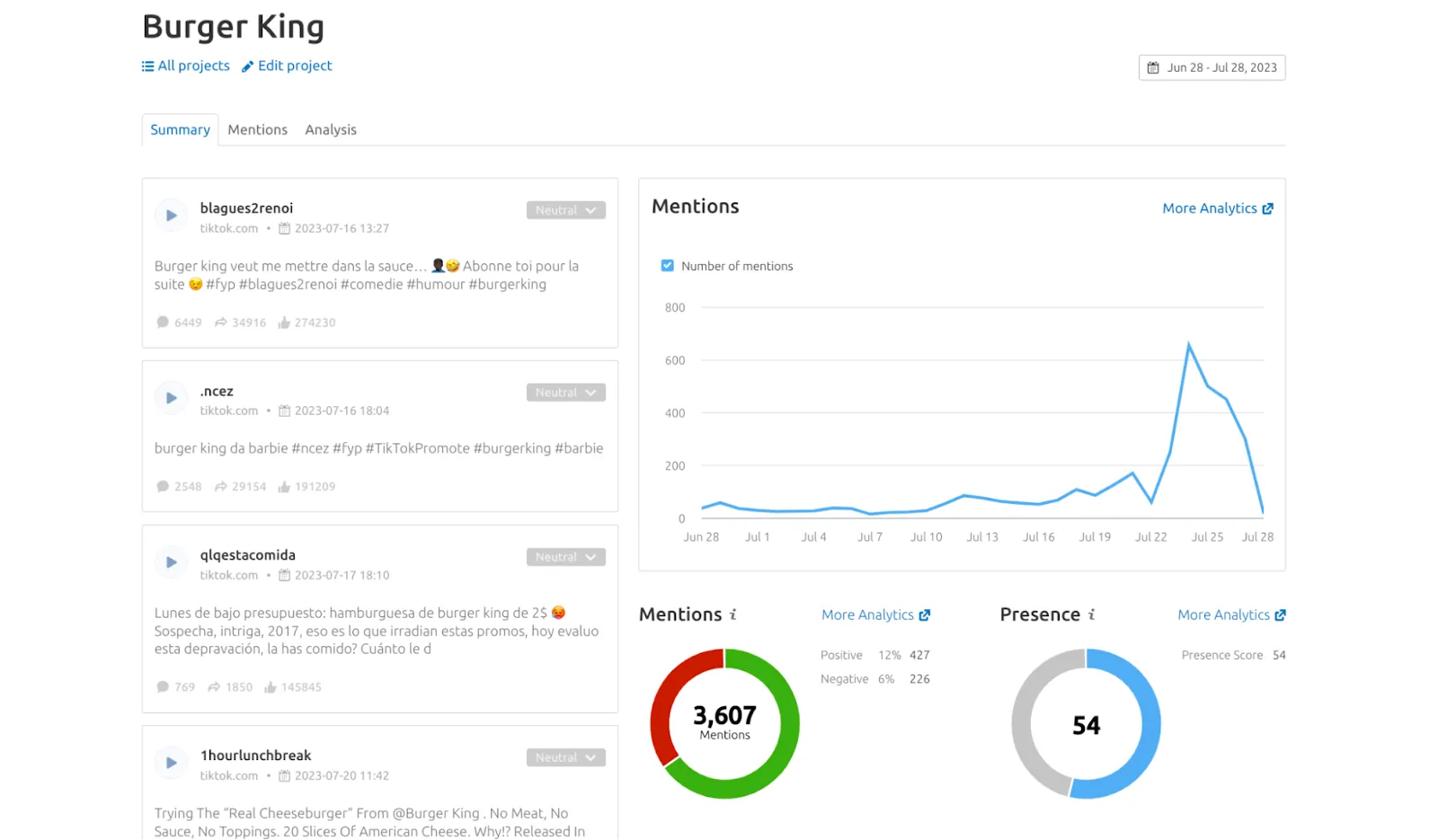Play the blagues2renoi TikTok mention video

(171, 216)
